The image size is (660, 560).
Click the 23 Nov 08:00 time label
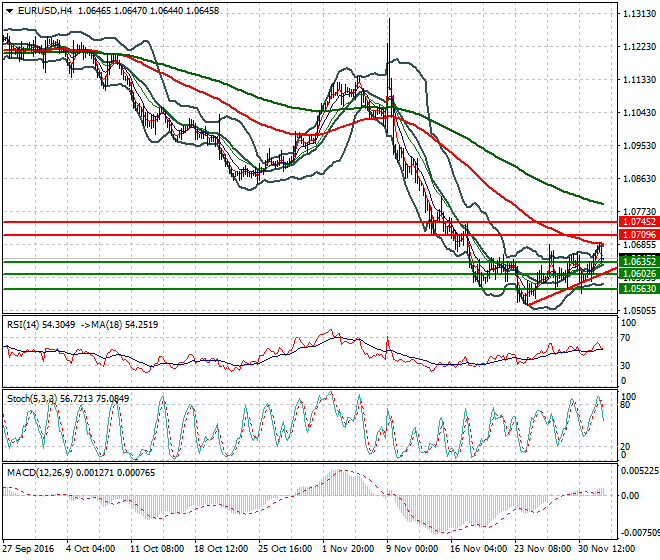click(543, 549)
